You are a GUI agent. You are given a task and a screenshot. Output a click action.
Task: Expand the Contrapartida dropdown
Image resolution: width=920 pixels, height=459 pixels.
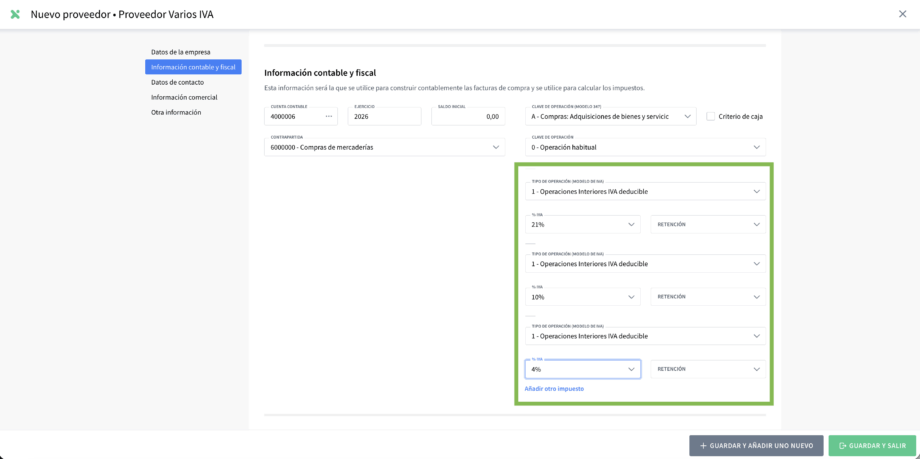point(385,147)
